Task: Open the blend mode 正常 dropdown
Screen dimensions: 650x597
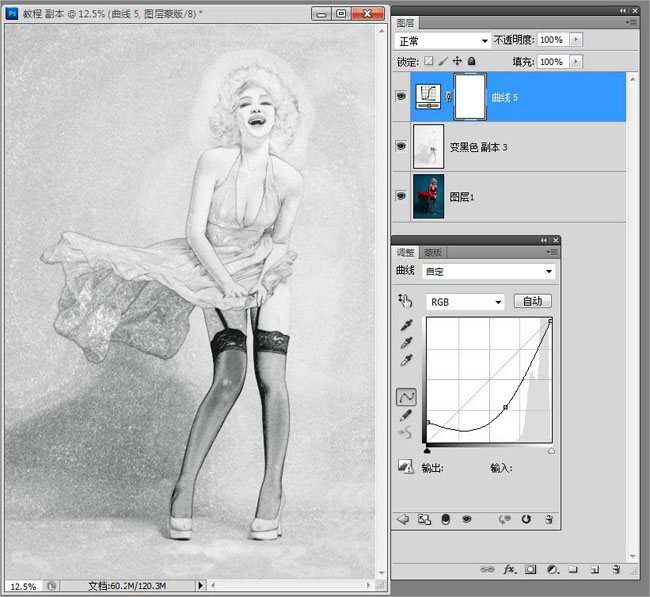Action: [x=442, y=41]
